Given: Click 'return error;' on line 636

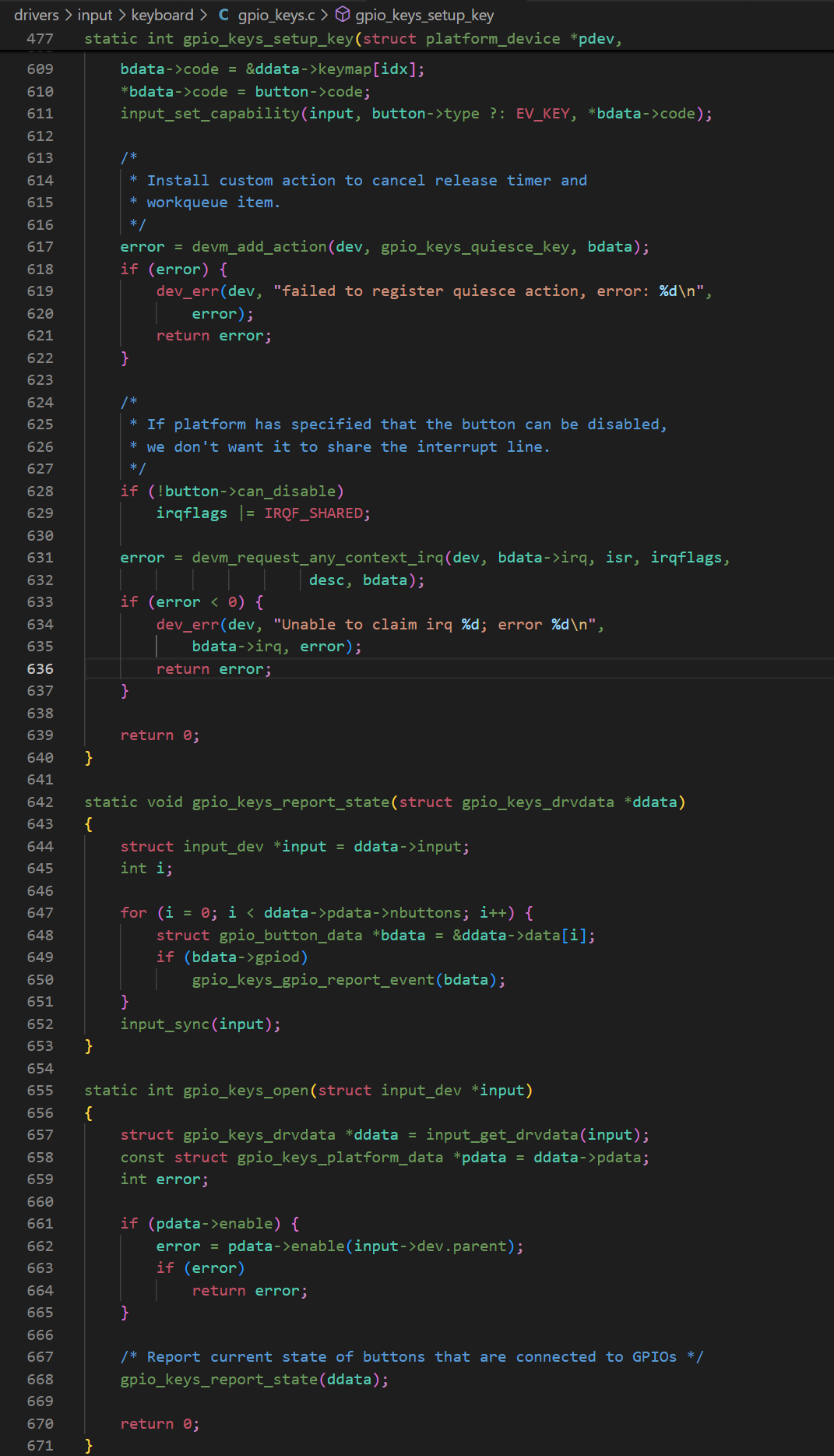Looking at the screenshot, I should pyautogui.click(x=214, y=669).
